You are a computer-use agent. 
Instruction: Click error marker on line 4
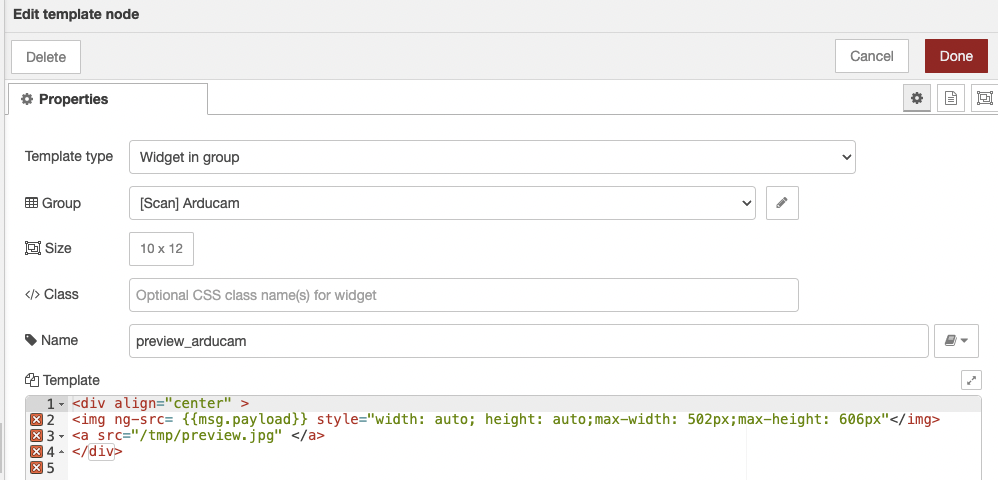(36, 452)
